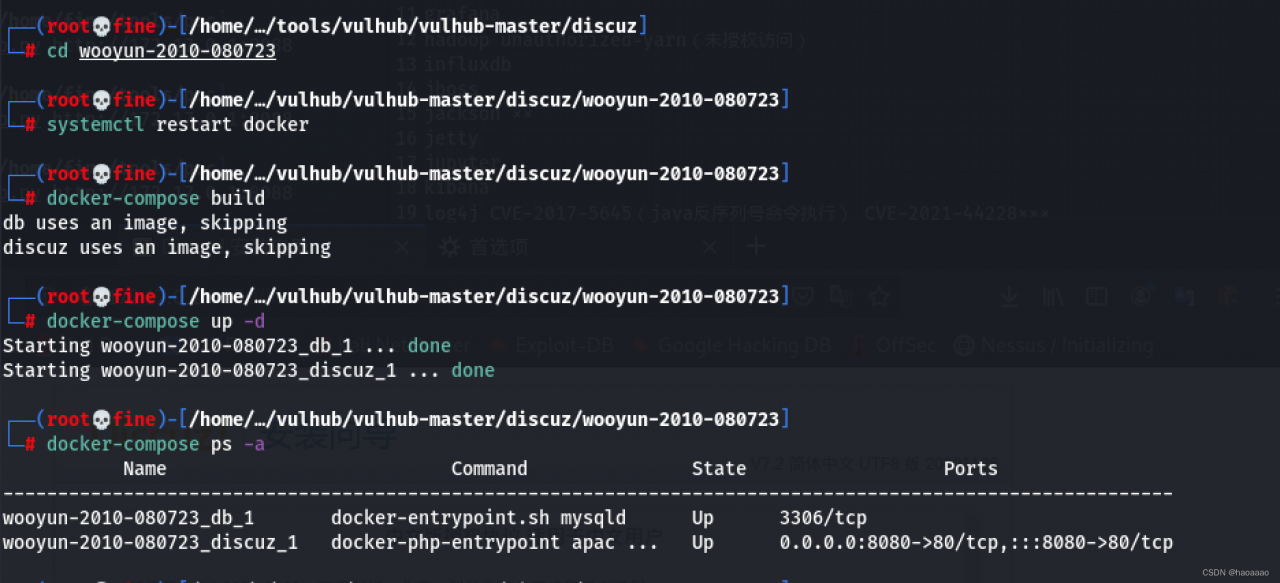Click the docker-compose up -d command

pos(155,321)
